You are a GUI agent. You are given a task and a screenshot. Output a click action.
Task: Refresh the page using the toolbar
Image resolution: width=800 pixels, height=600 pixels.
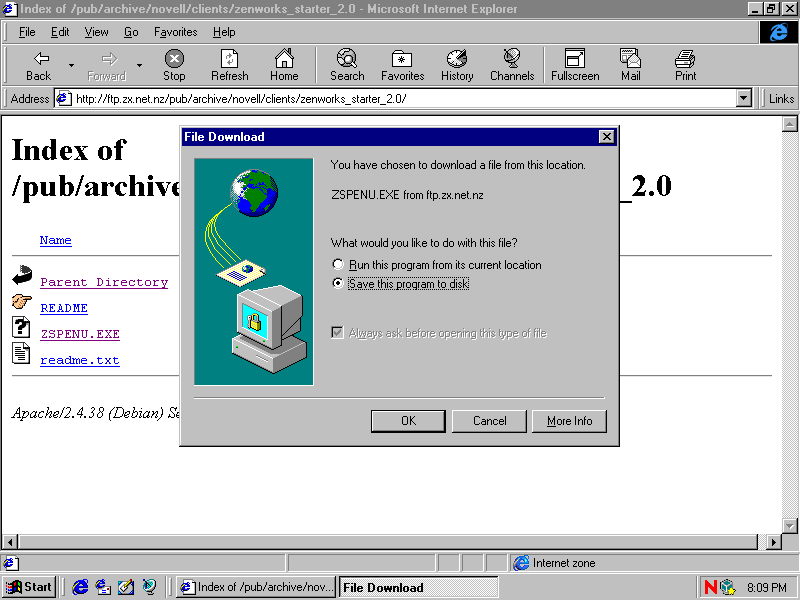click(x=230, y=65)
